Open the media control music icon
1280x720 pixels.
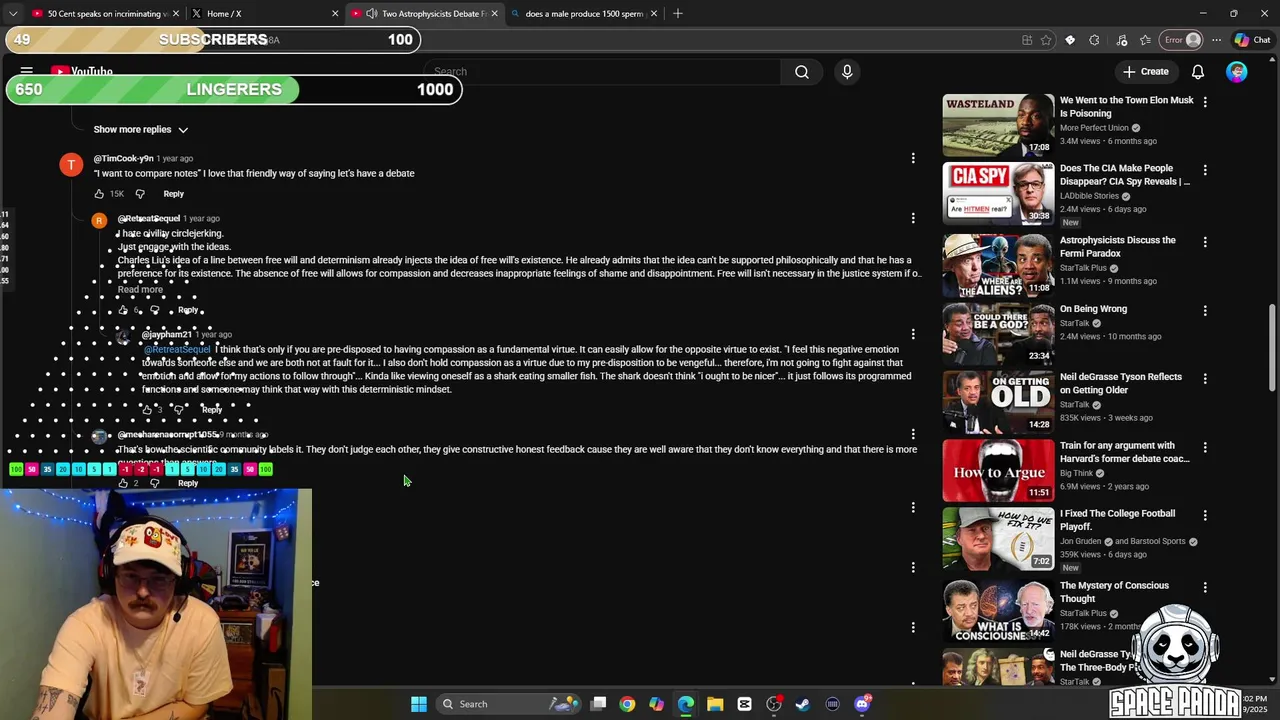1121,40
